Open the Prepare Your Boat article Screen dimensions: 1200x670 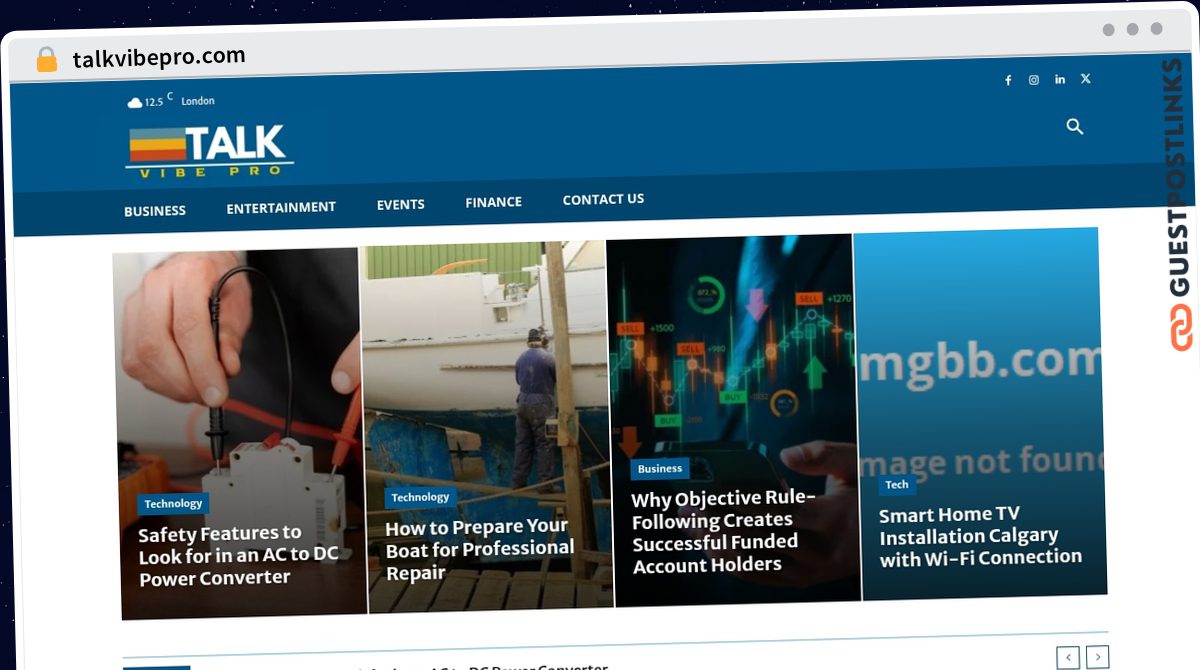point(480,549)
